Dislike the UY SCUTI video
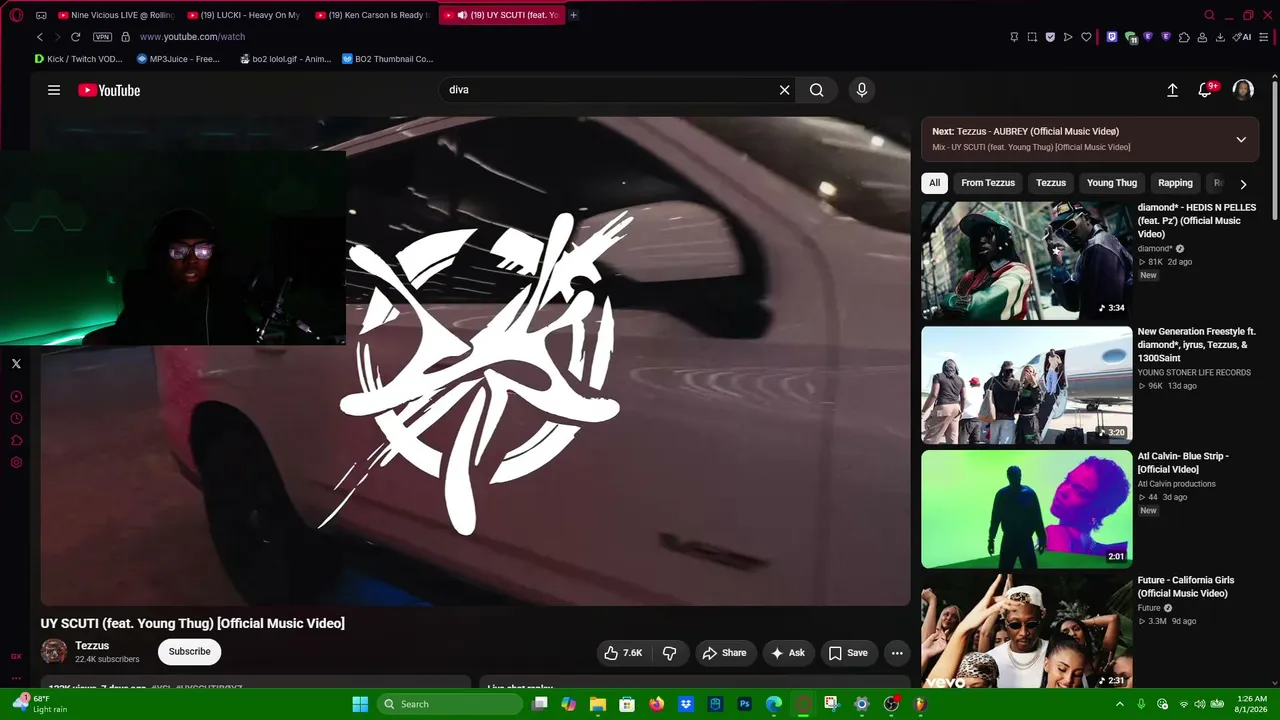Viewport: 1280px width, 720px height. point(669,653)
